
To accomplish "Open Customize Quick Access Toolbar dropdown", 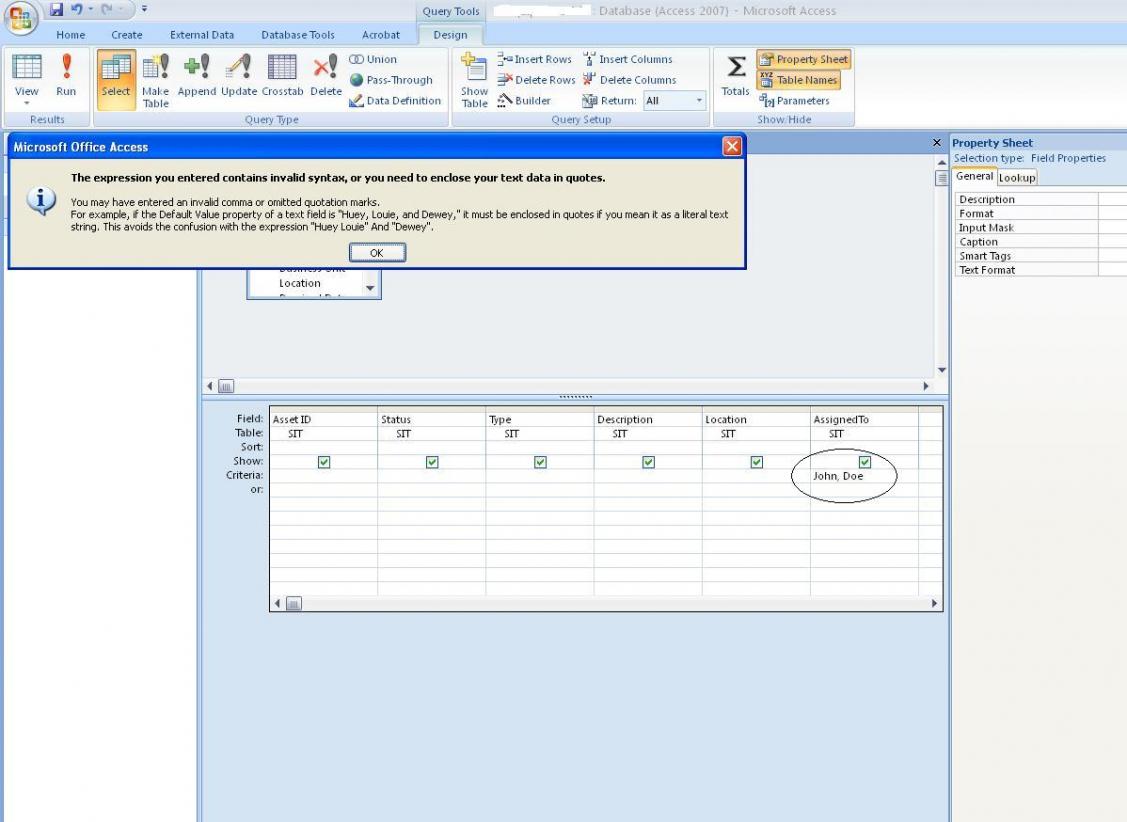I will point(144,9).
